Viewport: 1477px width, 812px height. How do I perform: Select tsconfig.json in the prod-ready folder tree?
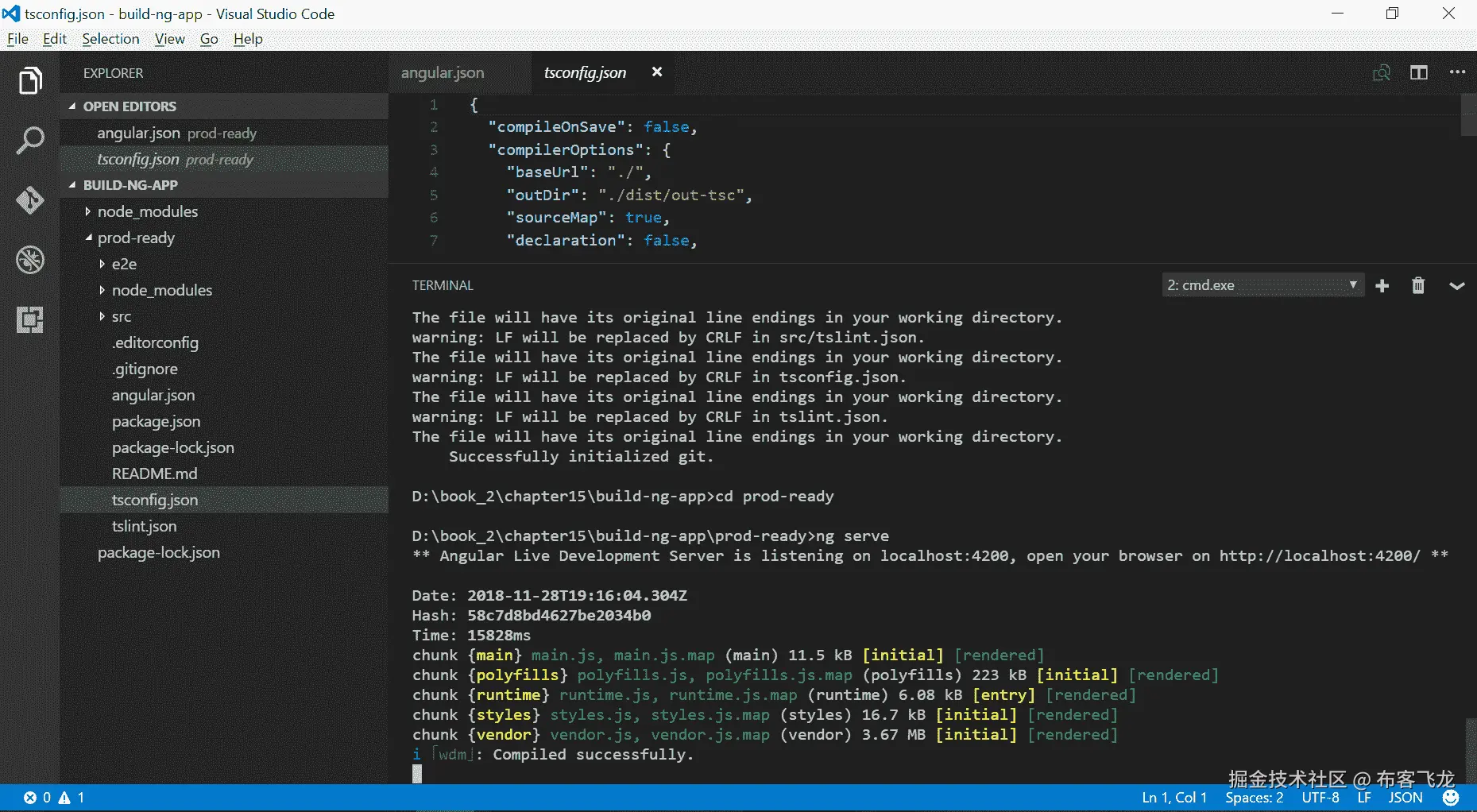[x=224, y=500]
